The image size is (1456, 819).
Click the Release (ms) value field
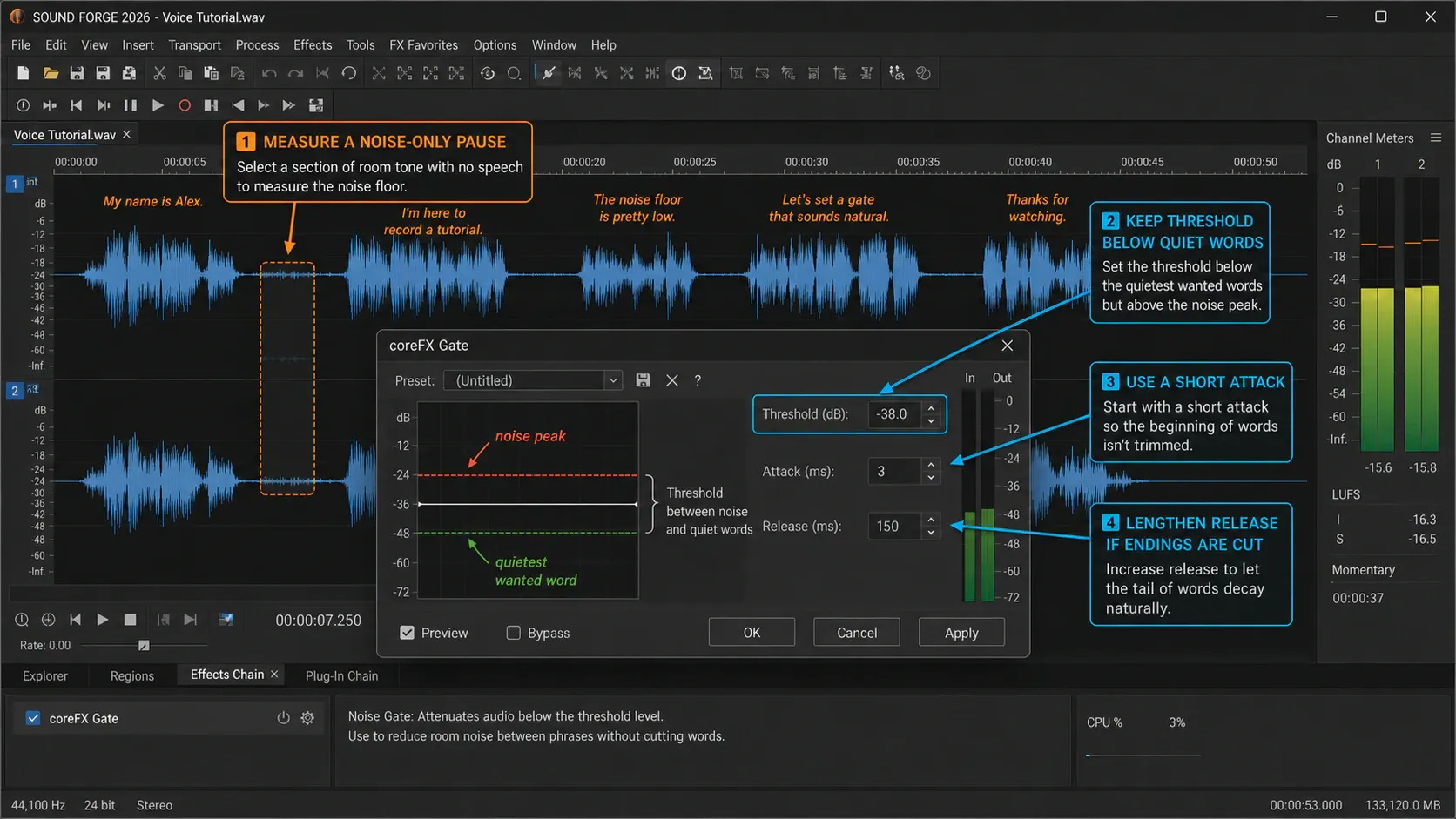click(894, 526)
